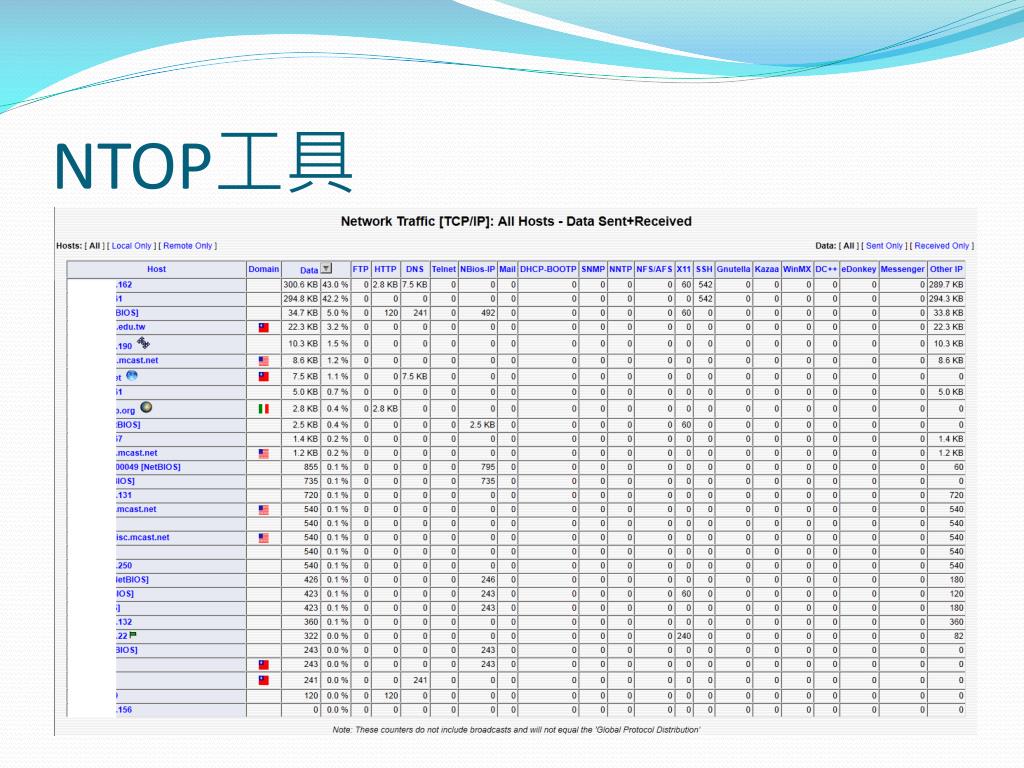The height and width of the screenshot is (768, 1024).
Task: Sort by the HTTP column header
Action: pos(385,269)
